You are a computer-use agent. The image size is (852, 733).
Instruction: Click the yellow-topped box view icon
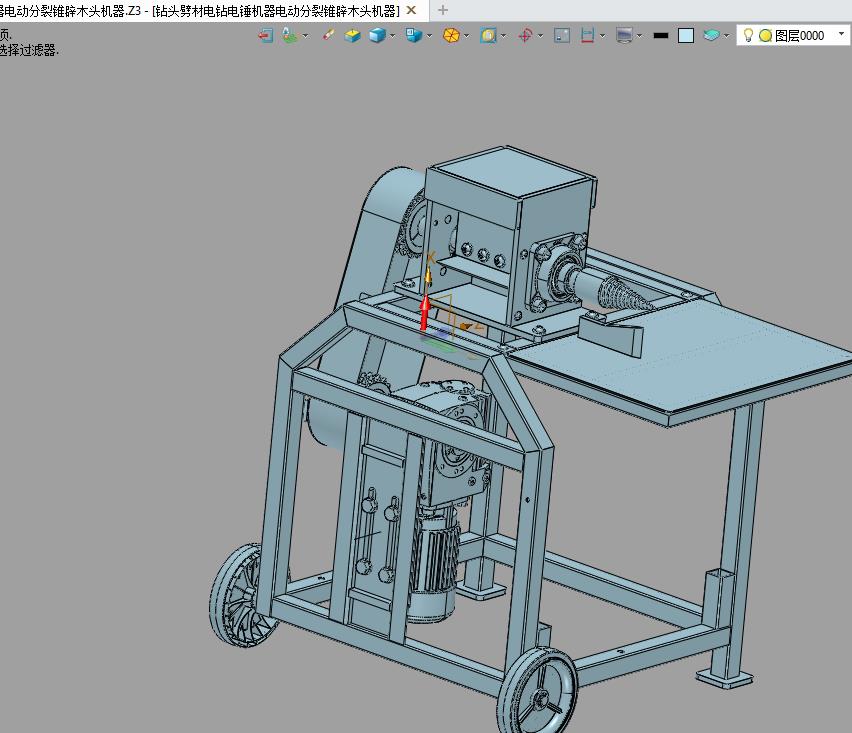click(x=353, y=36)
